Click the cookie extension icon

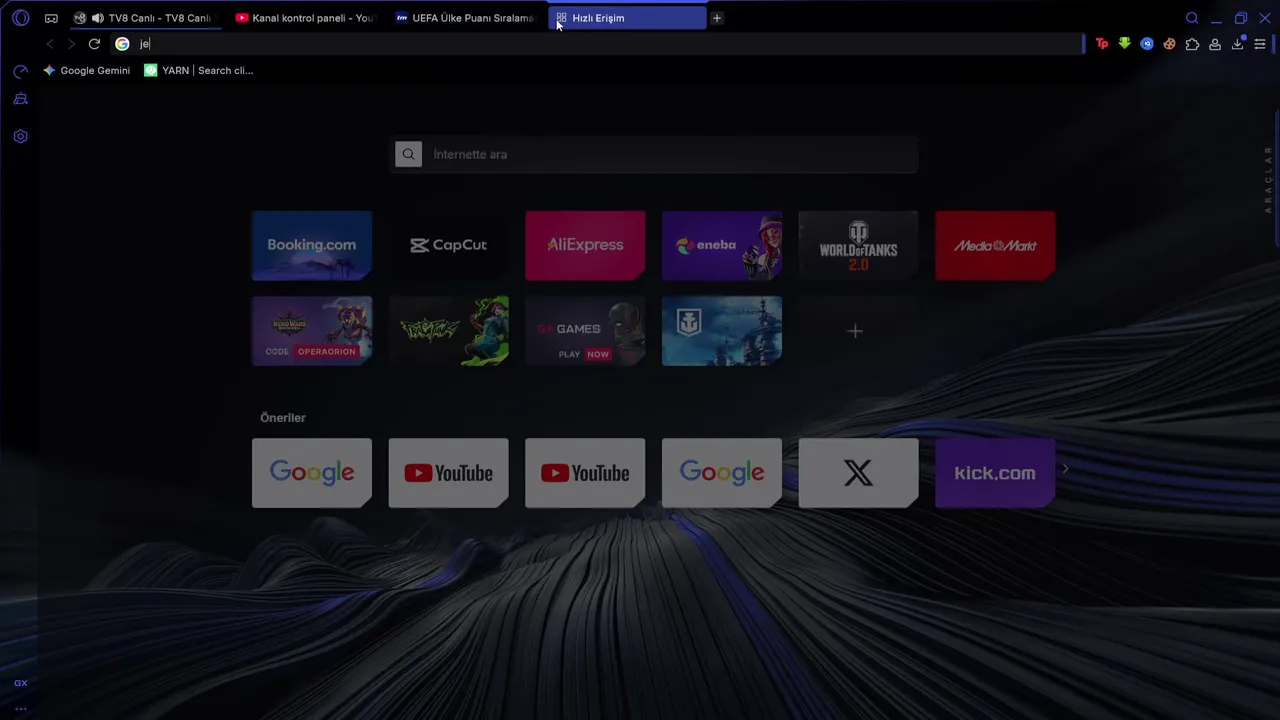pos(1169,44)
